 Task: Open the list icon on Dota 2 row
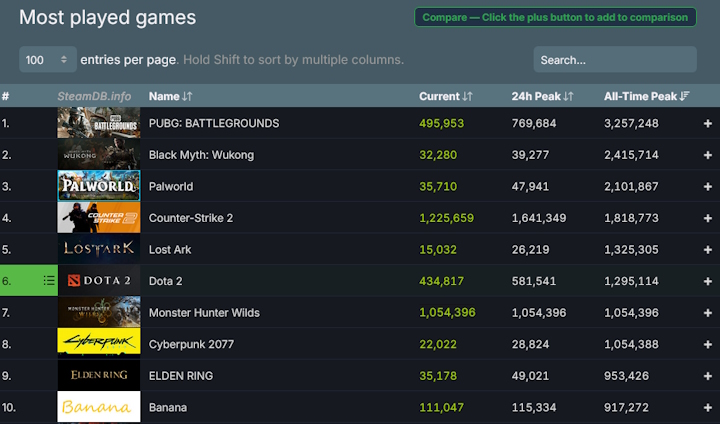click(x=49, y=281)
